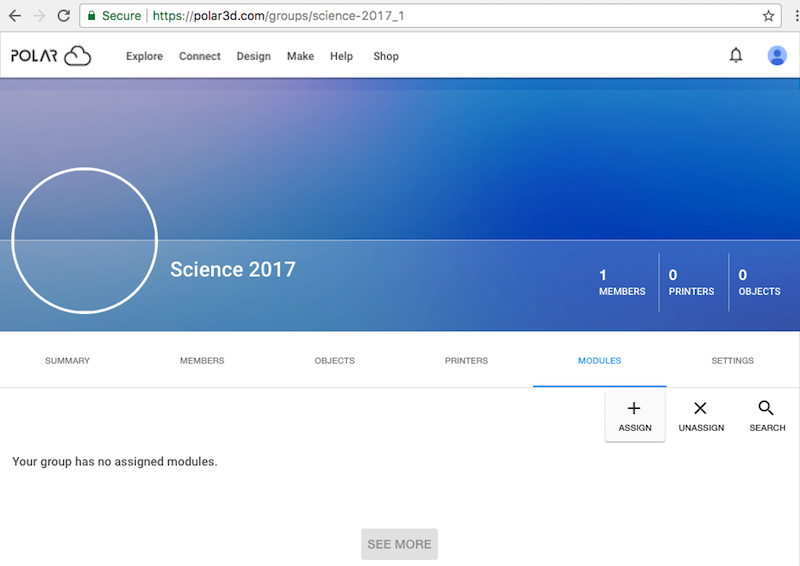Viewport: 800px width, 566px height.
Task: Switch to the Summary tab
Action: tap(67, 361)
